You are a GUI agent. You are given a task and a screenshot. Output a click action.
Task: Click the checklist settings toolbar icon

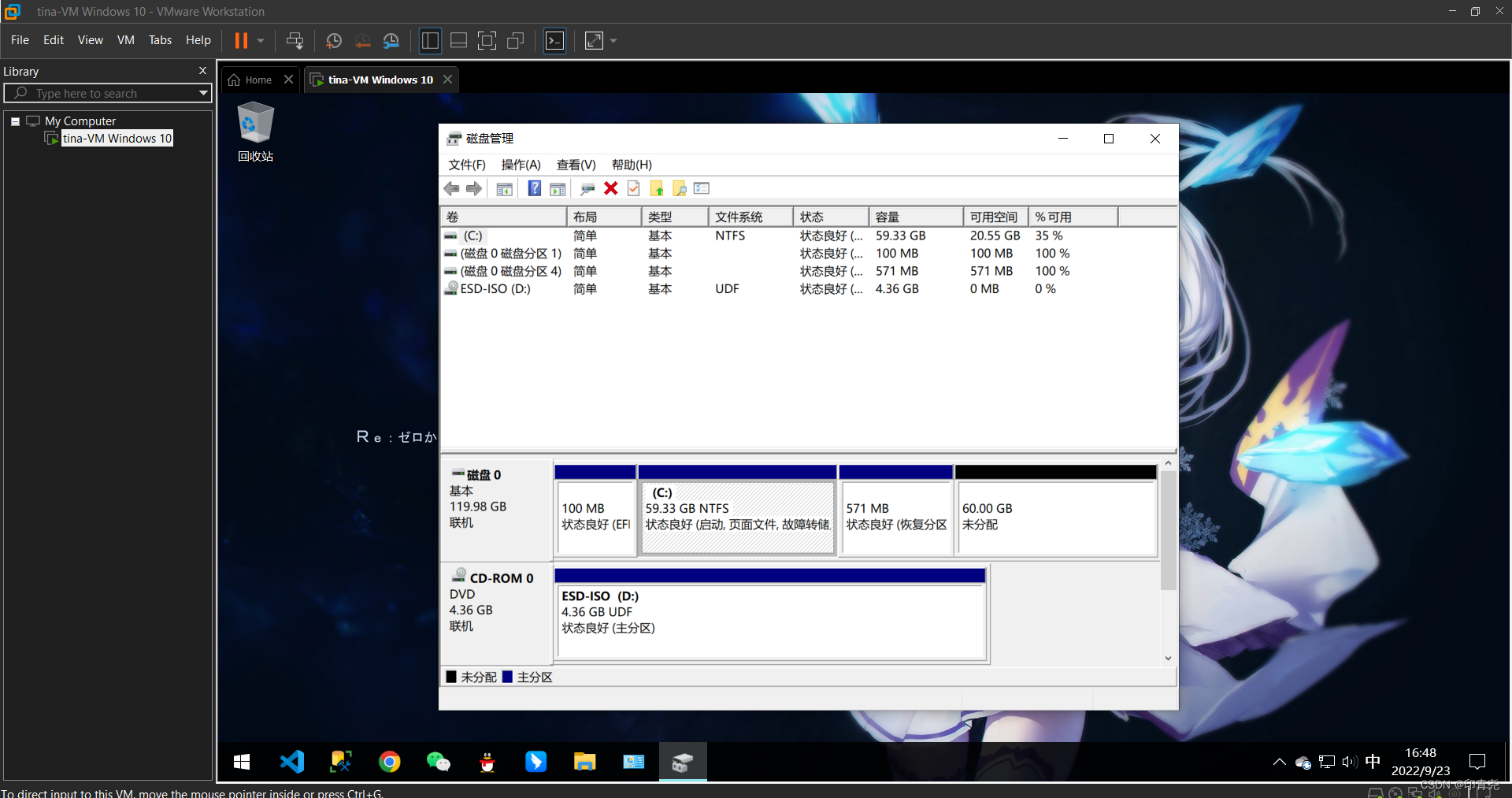click(702, 188)
